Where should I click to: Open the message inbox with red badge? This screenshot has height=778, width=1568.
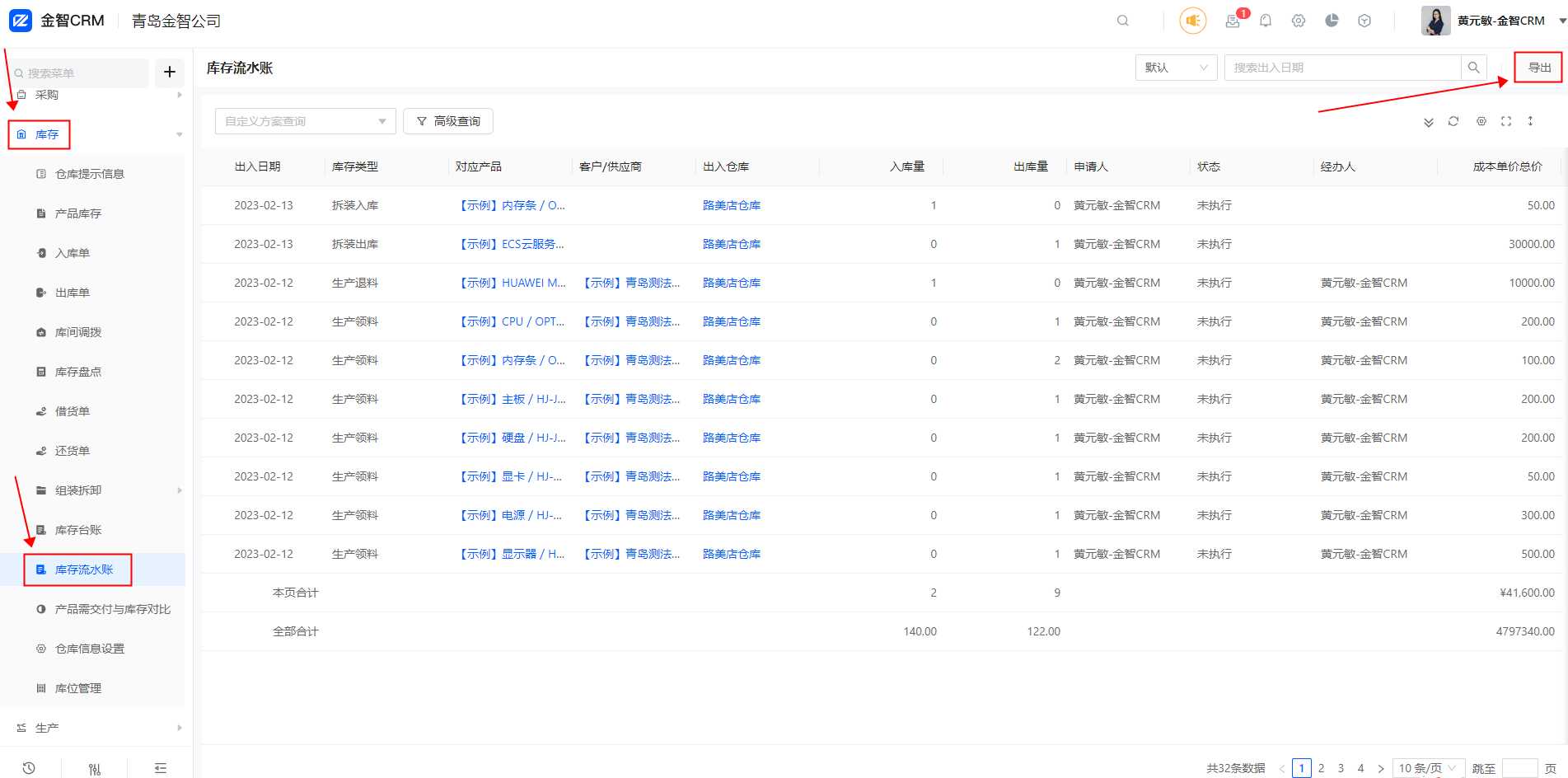tap(1233, 21)
